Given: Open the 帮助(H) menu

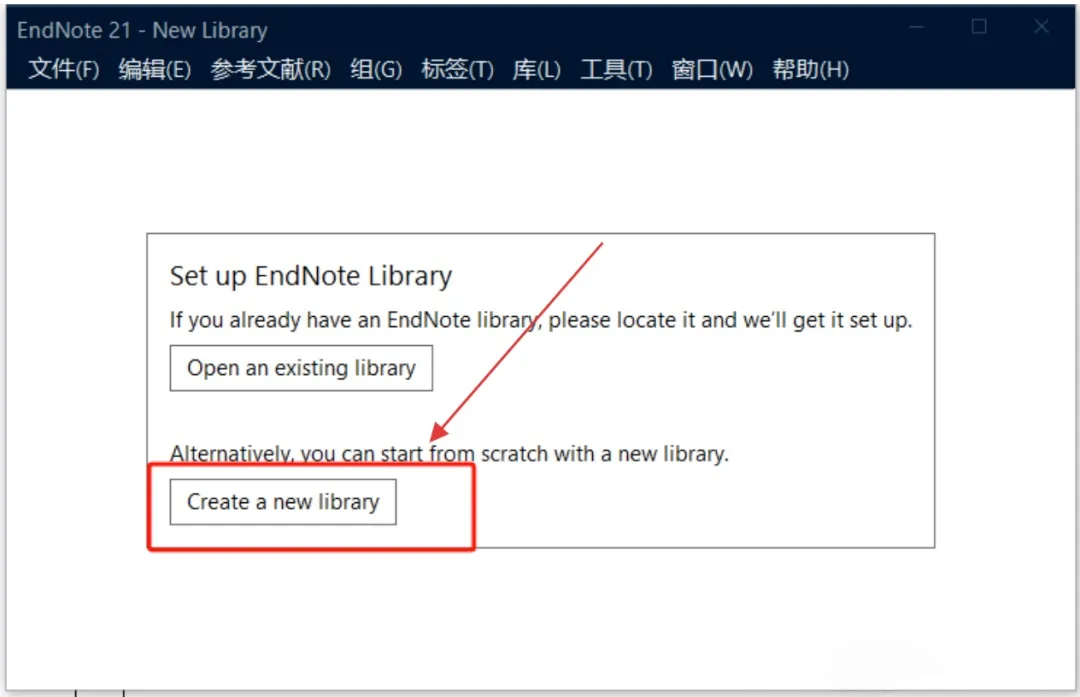Looking at the screenshot, I should [x=810, y=70].
